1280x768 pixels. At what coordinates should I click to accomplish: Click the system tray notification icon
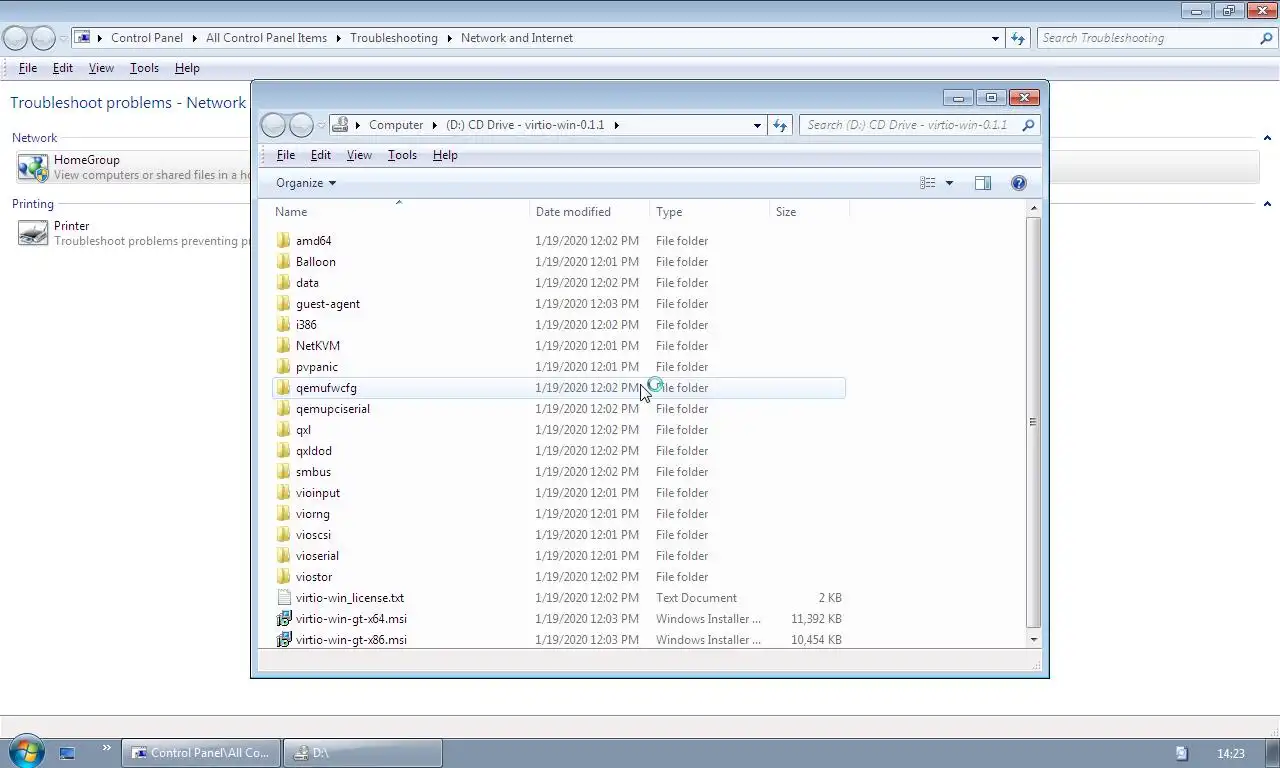(x=1181, y=753)
